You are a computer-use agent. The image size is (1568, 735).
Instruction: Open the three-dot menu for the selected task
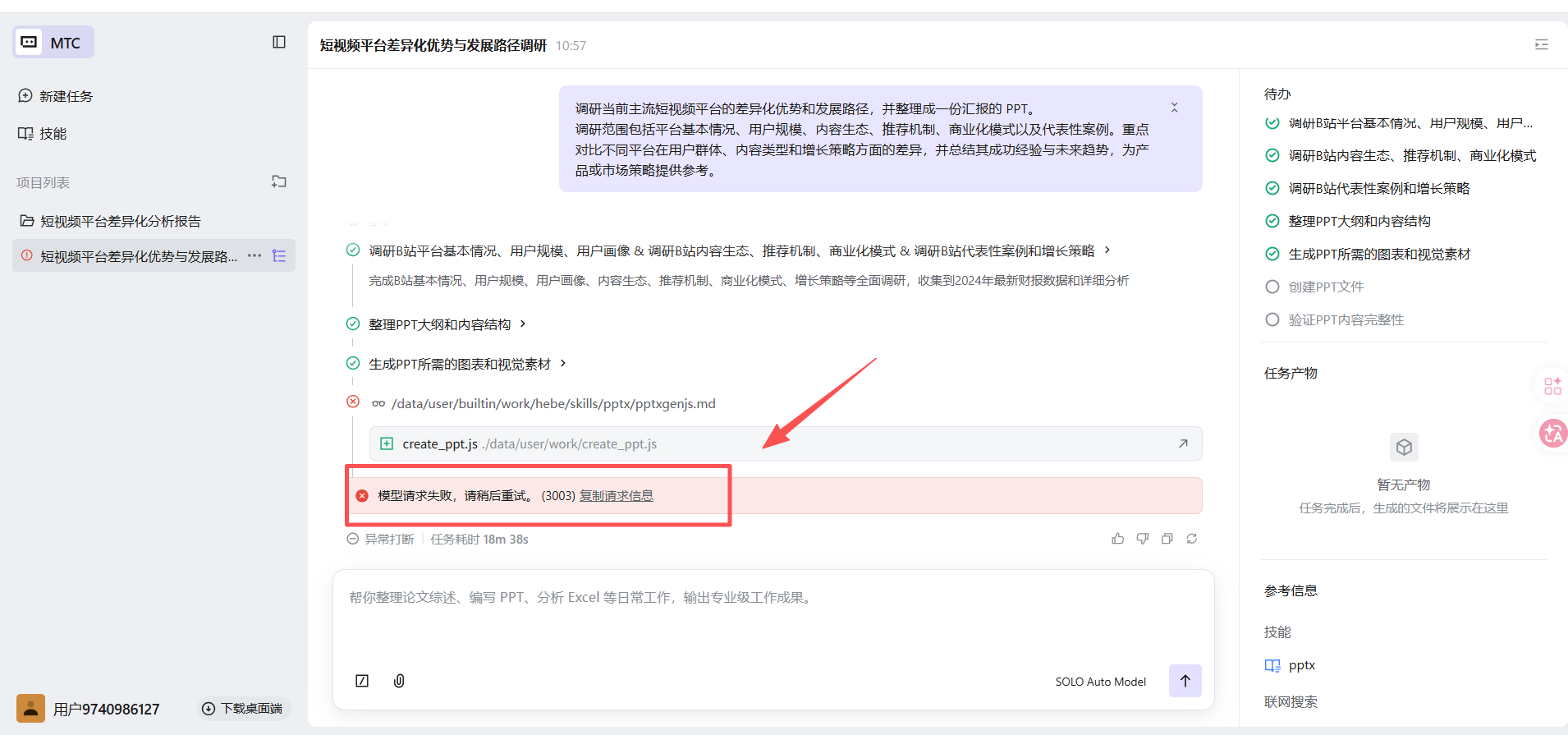[254, 255]
